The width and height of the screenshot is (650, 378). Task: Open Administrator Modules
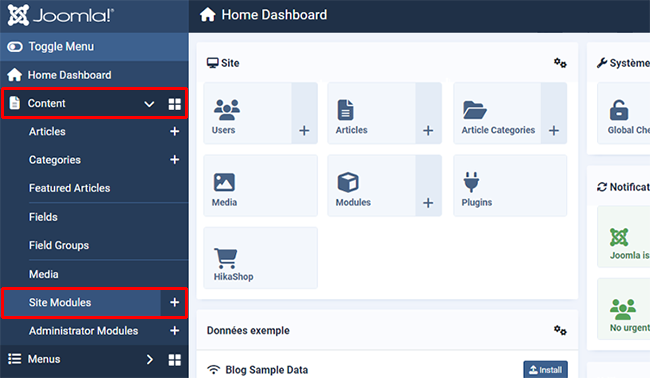click(x=83, y=331)
